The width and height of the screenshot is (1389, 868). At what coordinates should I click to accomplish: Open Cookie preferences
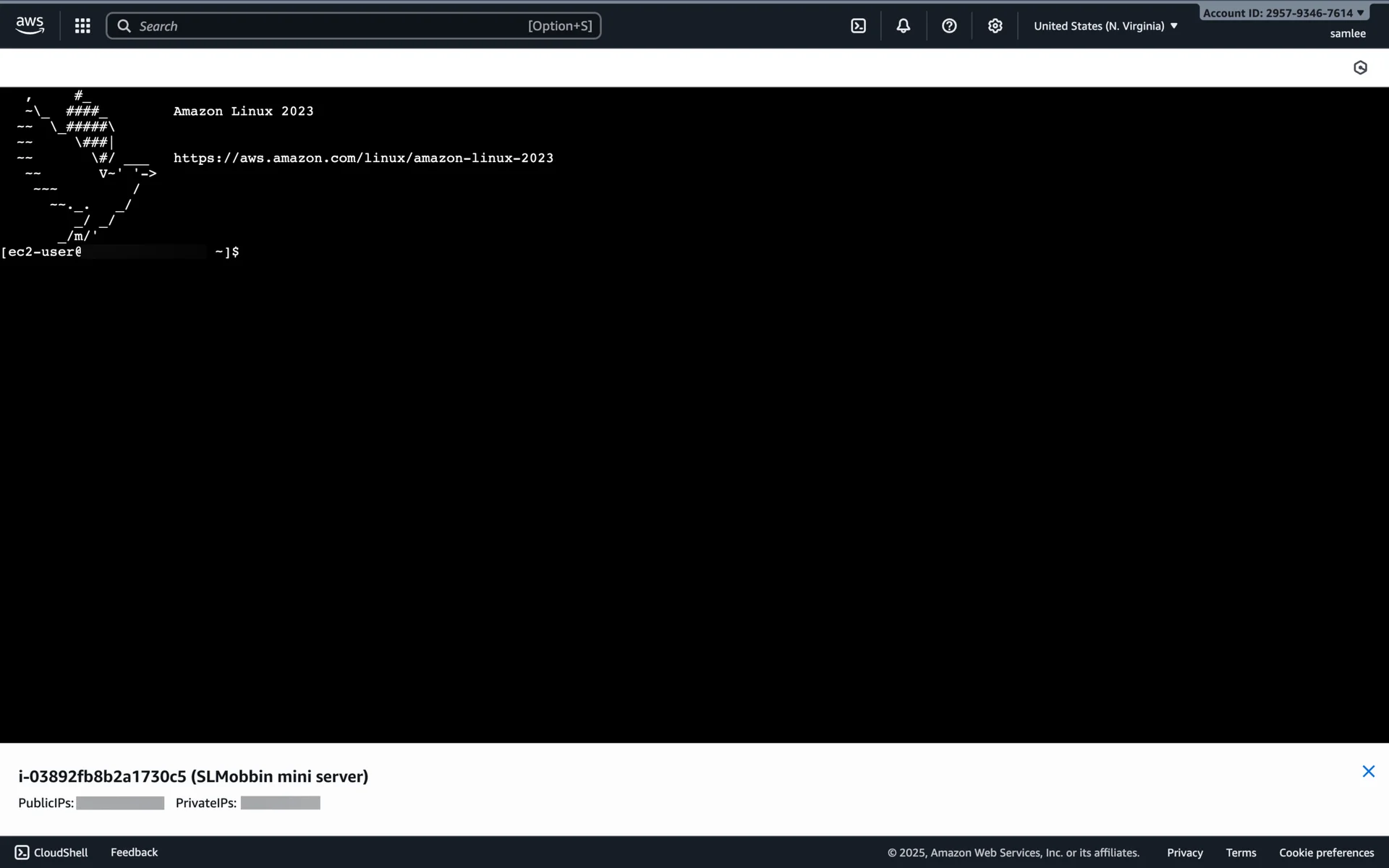(x=1326, y=853)
